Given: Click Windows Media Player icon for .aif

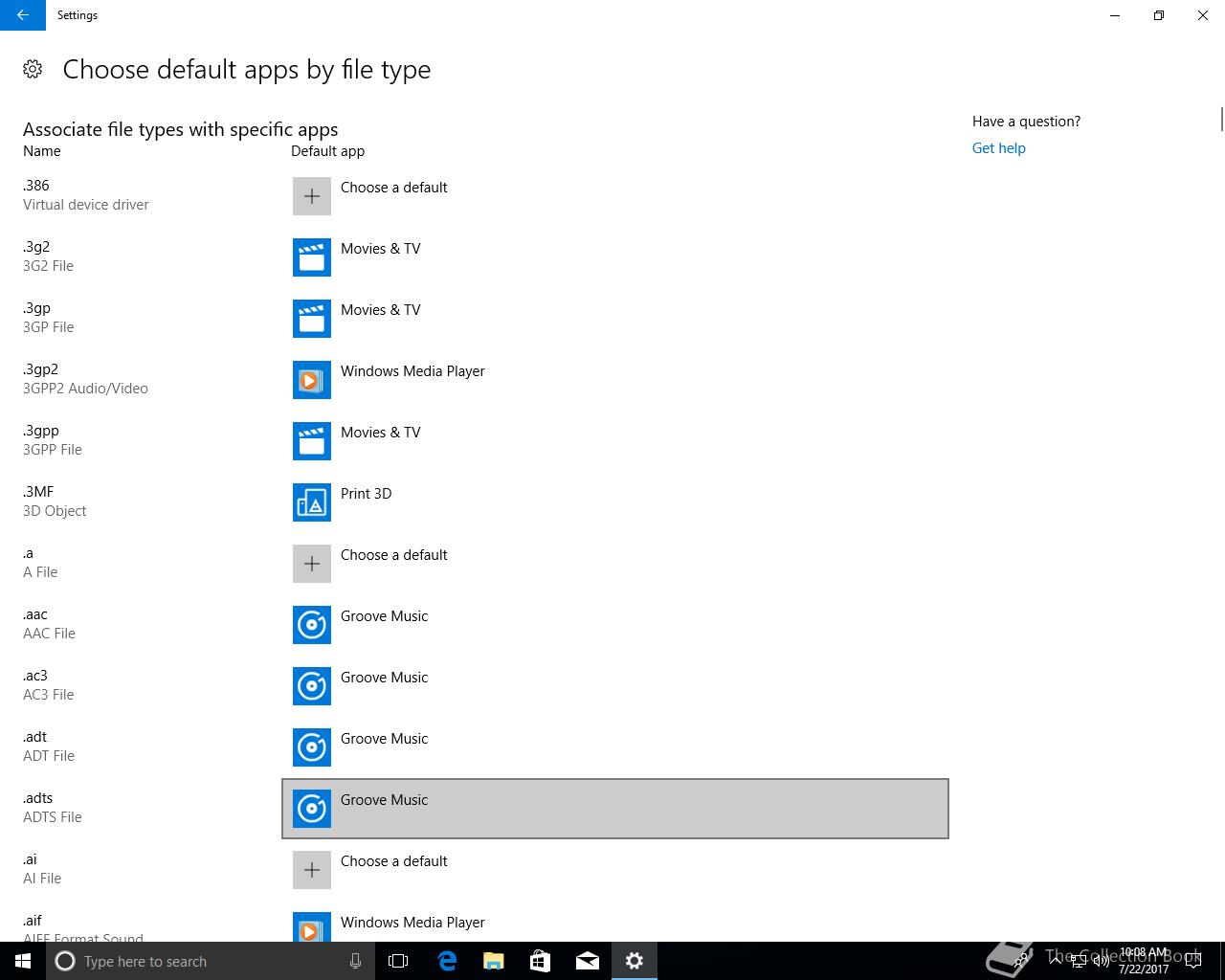Looking at the screenshot, I should click(312, 926).
